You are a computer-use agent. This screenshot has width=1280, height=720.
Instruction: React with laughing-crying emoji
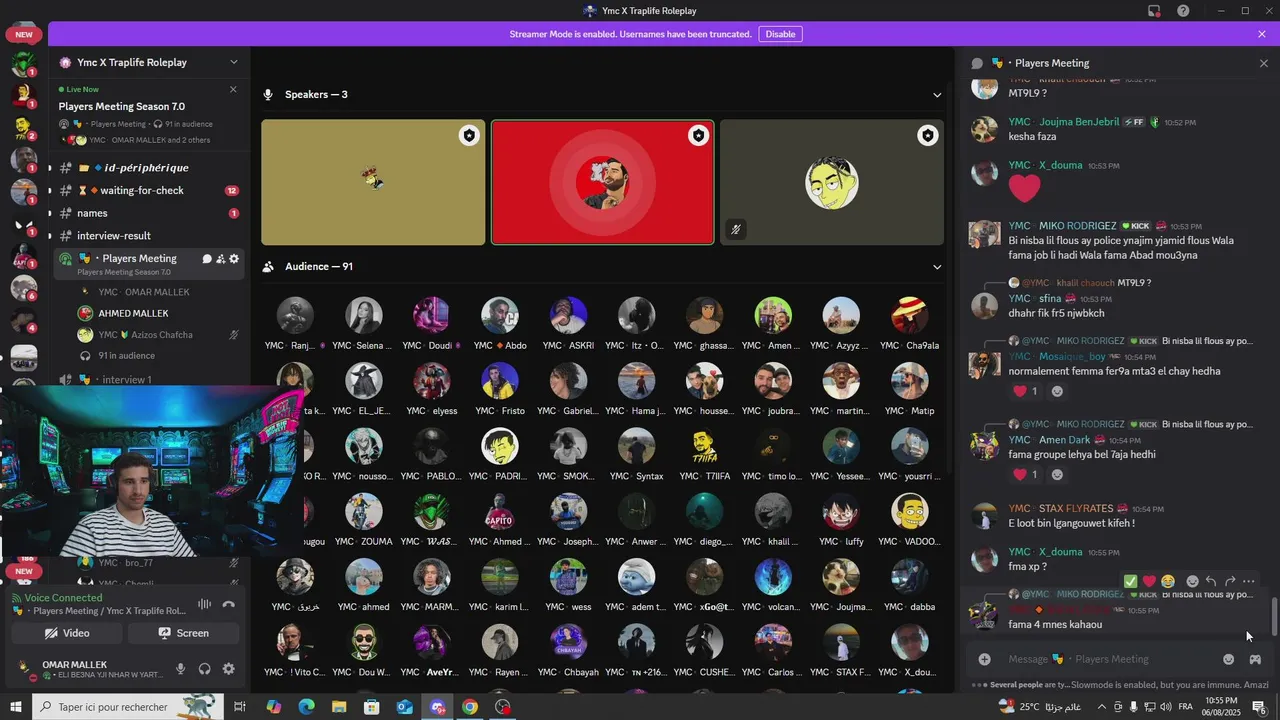1168,581
